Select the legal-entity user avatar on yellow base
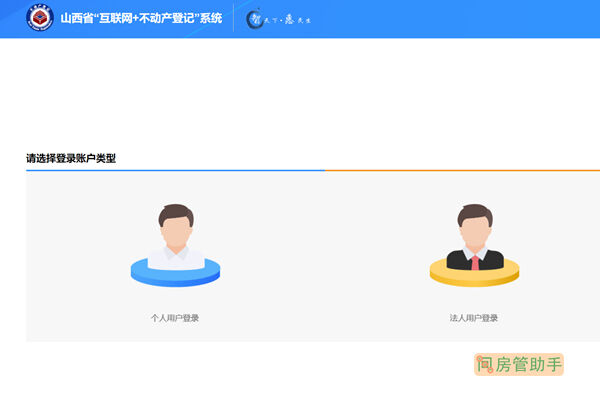 pos(474,245)
